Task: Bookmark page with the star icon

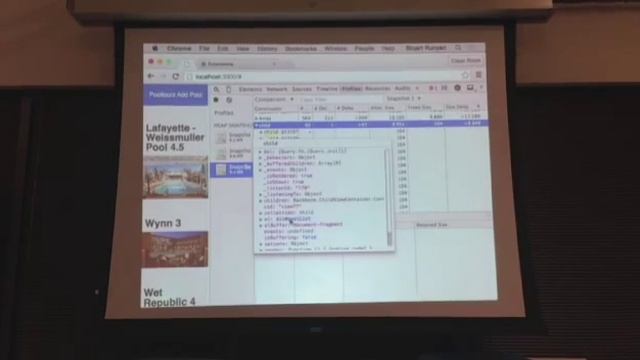Action: click(x=465, y=75)
